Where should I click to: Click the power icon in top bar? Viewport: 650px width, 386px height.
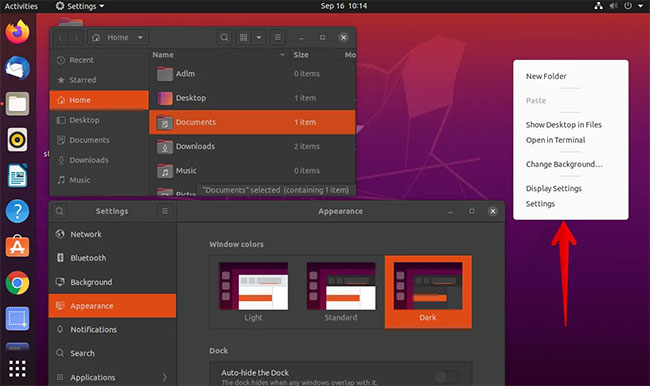[628, 6]
